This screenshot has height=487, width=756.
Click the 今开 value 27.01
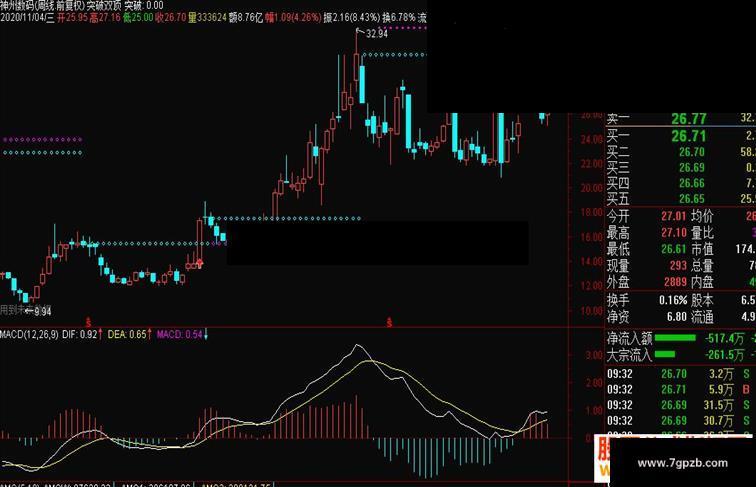pyautogui.click(x=674, y=216)
